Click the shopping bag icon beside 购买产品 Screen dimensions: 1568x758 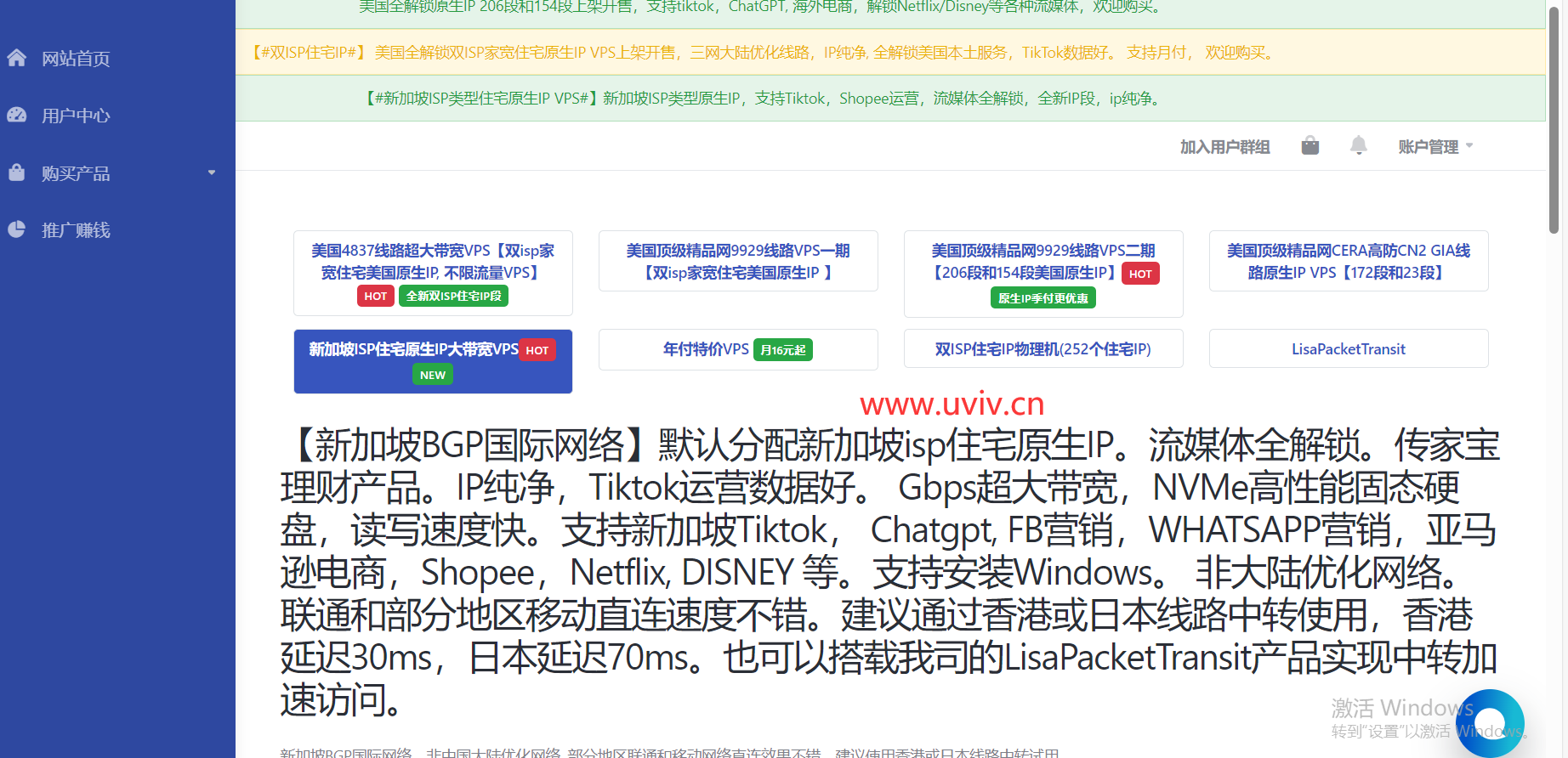[x=17, y=173]
